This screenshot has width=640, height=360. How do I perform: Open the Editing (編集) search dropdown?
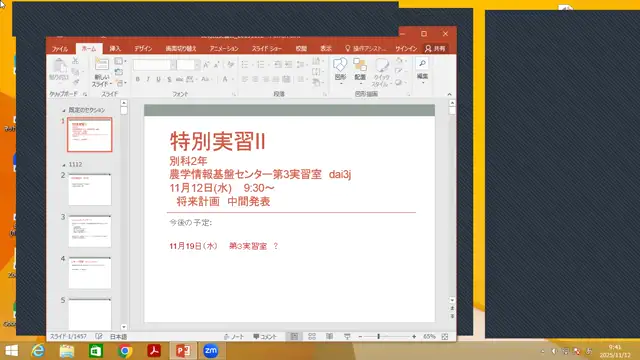coord(422,70)
